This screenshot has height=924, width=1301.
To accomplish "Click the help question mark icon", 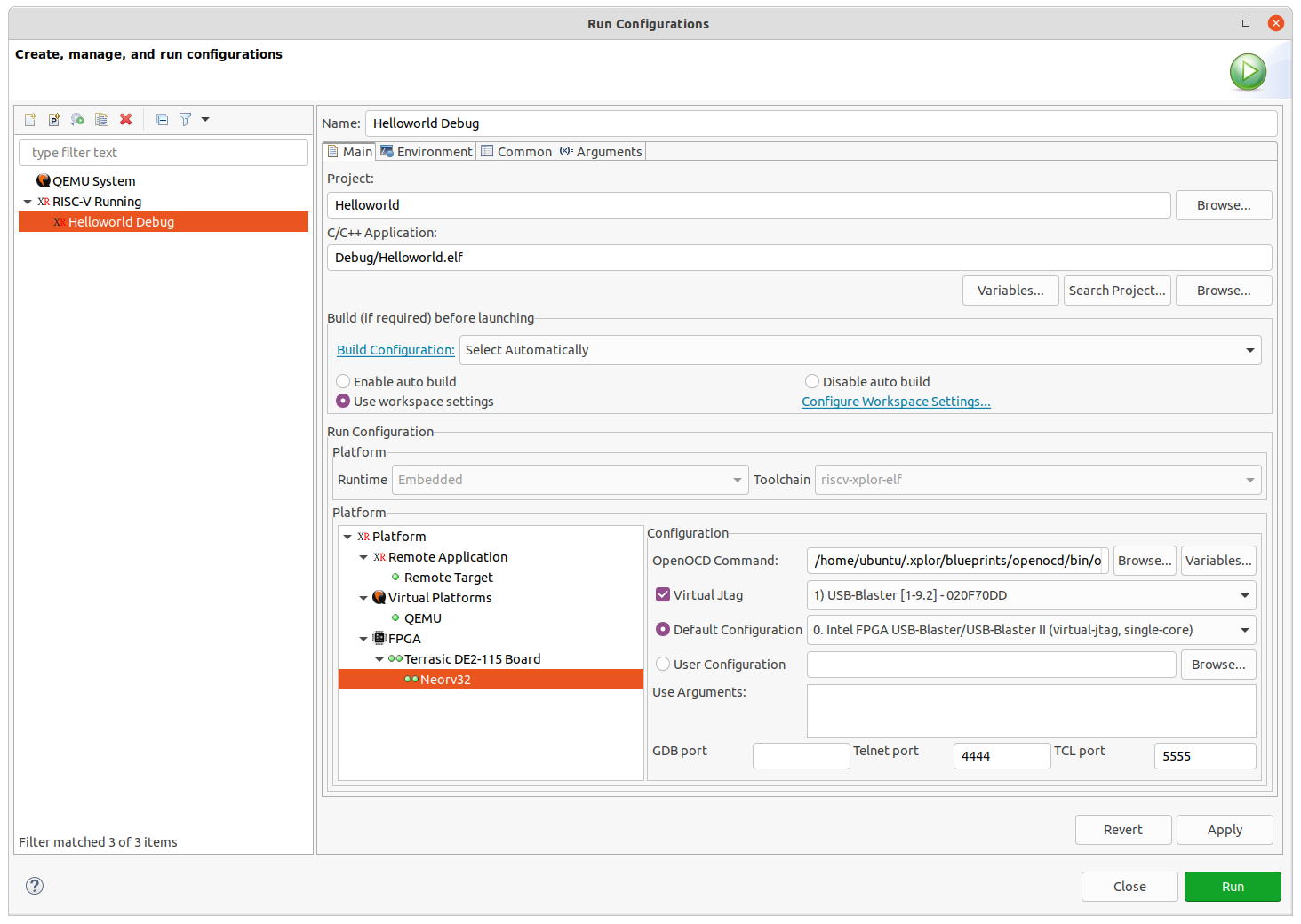I will click(x=35, y=886).
